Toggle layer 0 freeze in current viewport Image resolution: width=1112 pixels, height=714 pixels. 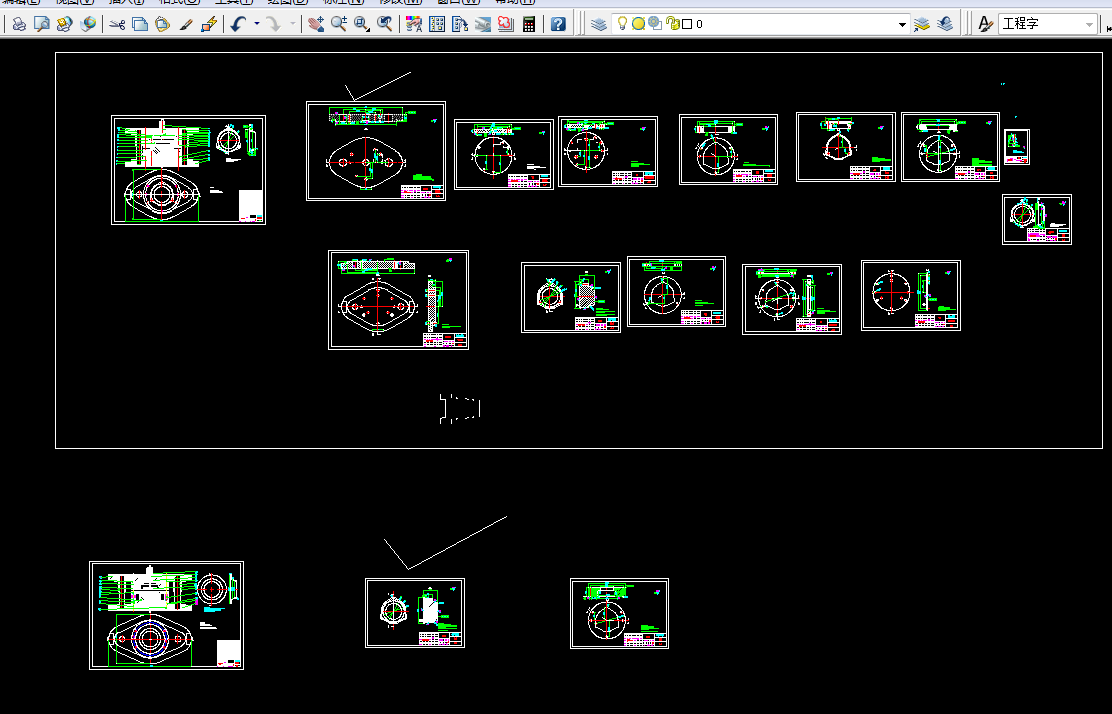pos(655,23)
